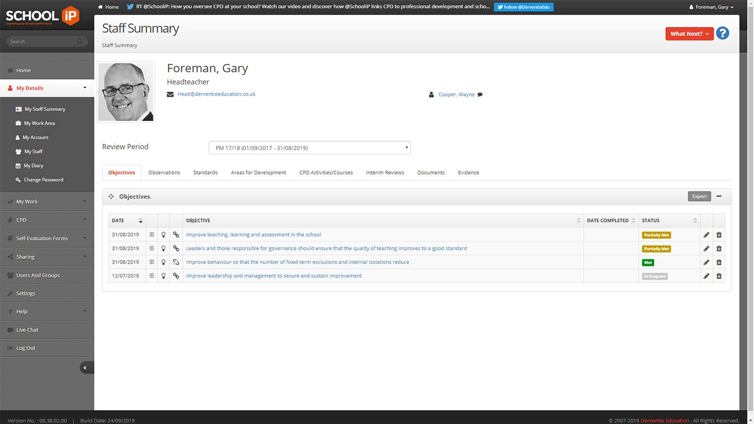Open Foreman, Gary user menu at top
This screenshot has height=424, width=754.
coord(711,7)
